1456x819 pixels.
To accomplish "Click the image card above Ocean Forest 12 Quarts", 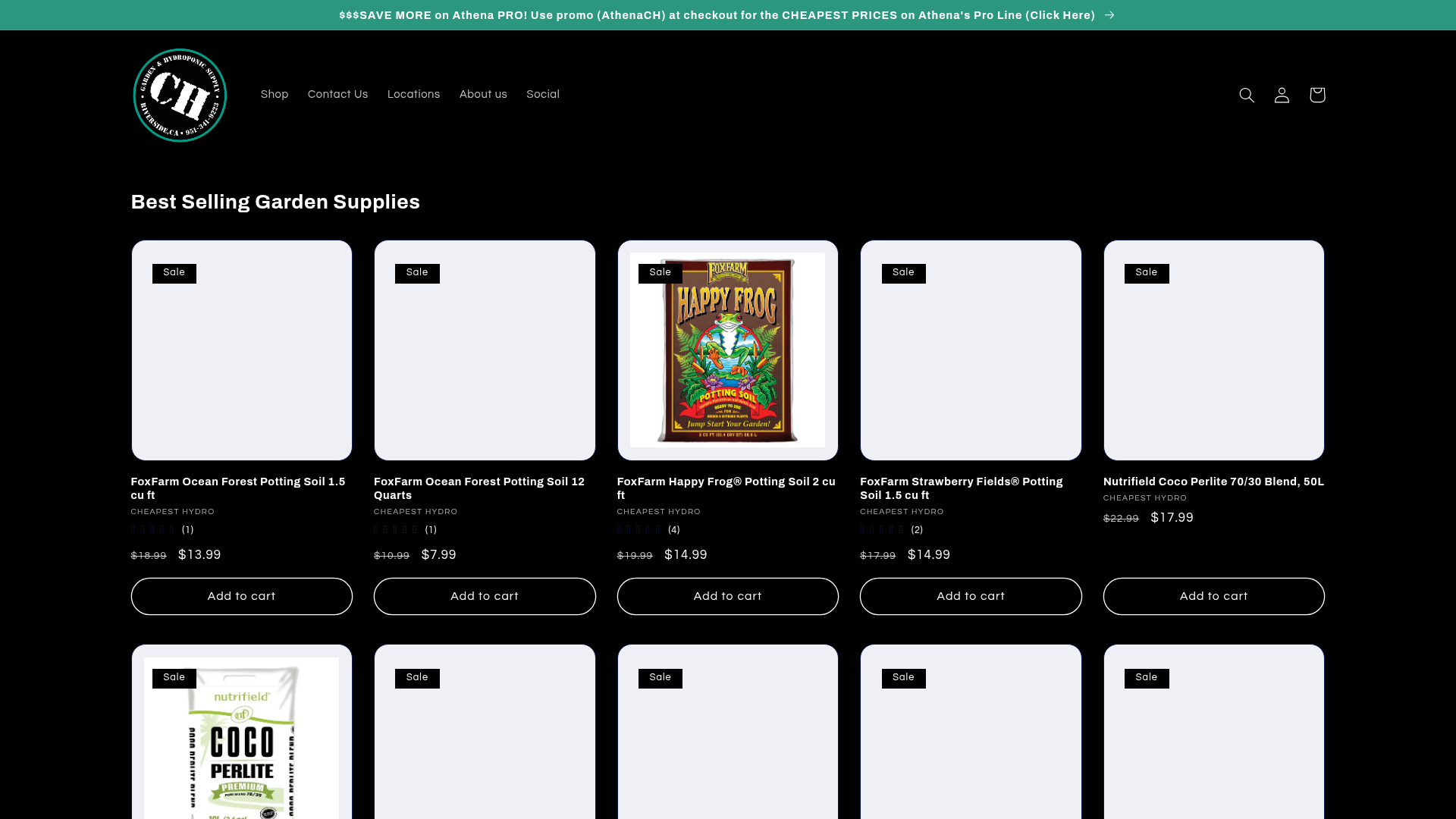I will [x=485, y=350].
